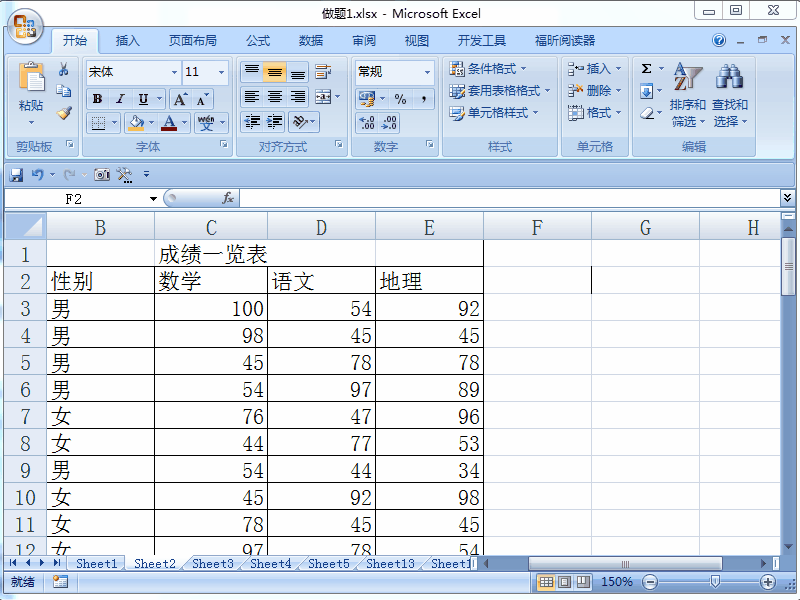
Task: Switch to the 插入 ribbon tab
Action: coord(127,40)
